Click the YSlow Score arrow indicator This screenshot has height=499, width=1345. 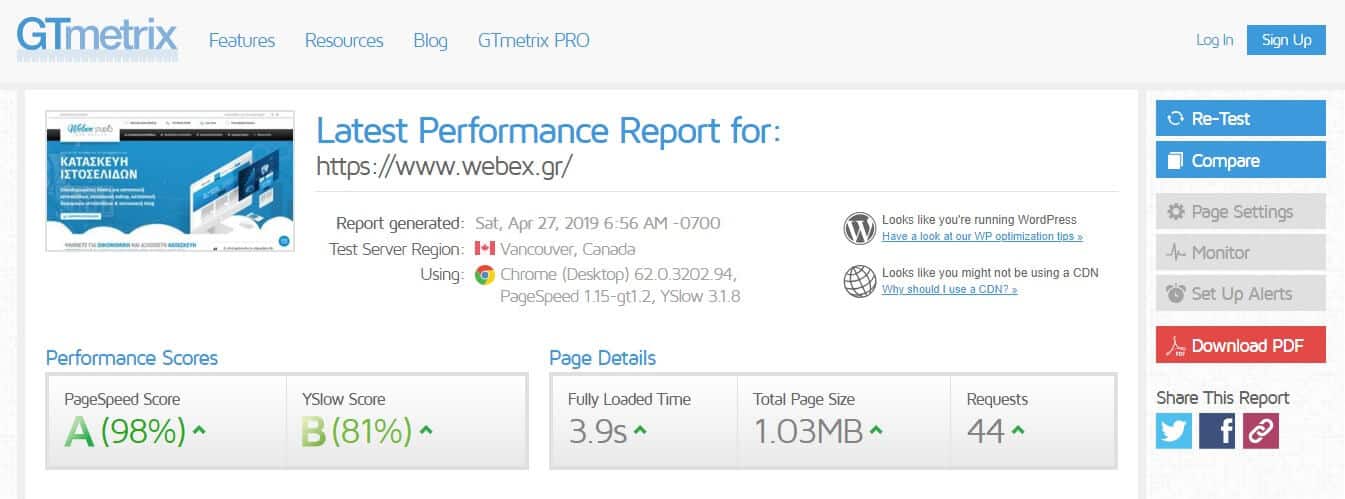(x=426, y=432)
